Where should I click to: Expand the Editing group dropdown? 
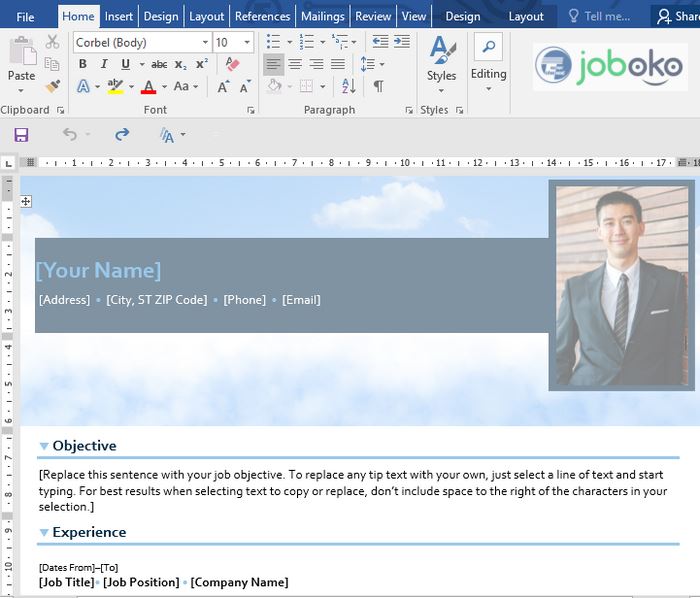[488, 89]
